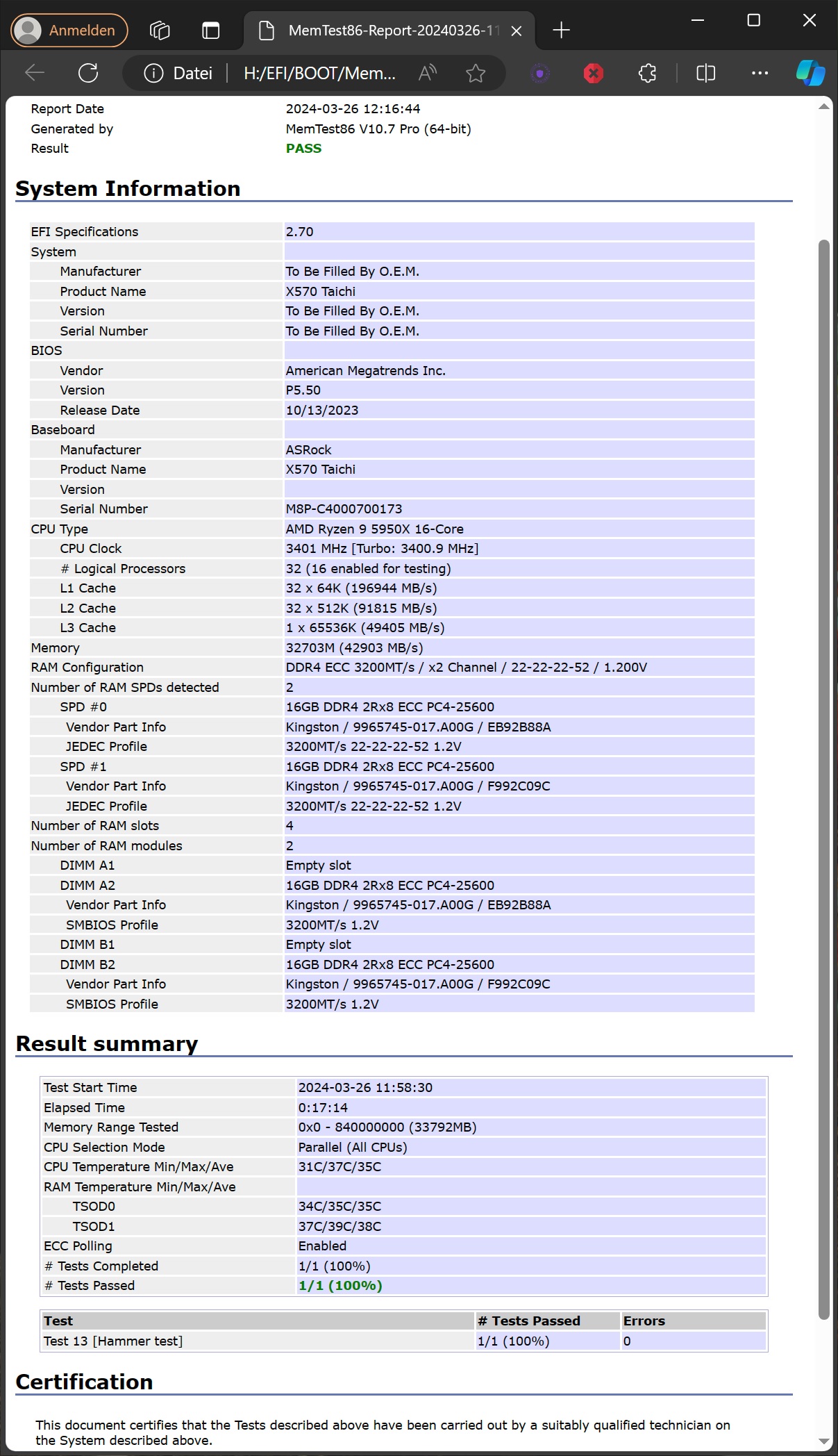Click DIMM A2 label

click(87, 886)
